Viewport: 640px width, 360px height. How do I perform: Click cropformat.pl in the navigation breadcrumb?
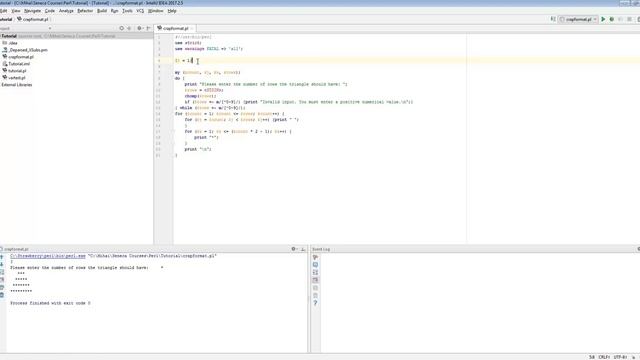coord(33,19)
